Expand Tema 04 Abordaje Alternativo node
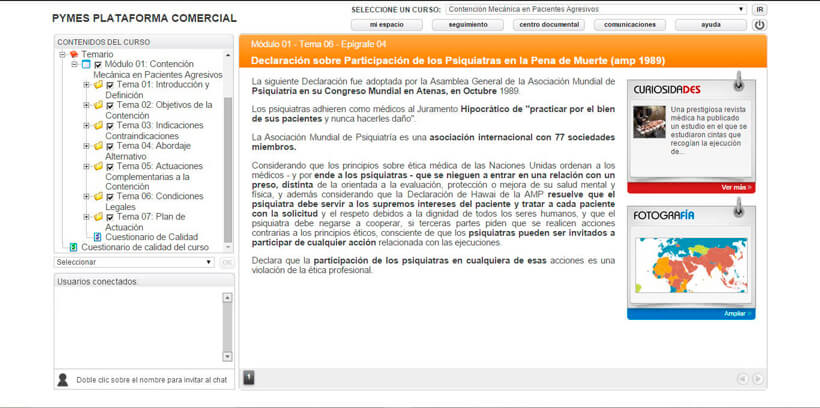The height and width of the screenshot is (408, 820). click(86, 145)
